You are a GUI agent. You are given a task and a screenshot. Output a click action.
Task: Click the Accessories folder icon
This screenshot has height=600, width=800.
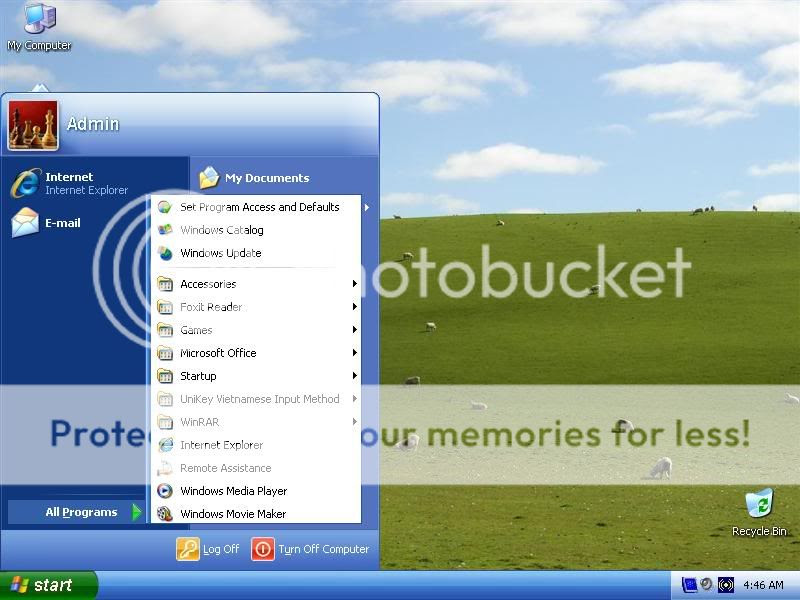pos(165,284)
